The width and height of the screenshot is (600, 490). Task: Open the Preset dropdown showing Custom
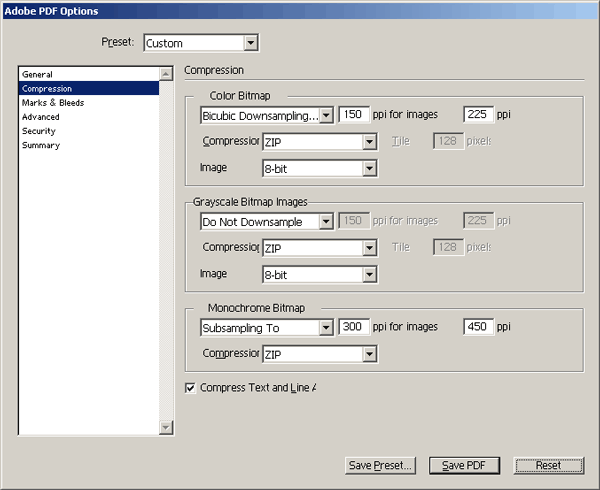[201, 43]
